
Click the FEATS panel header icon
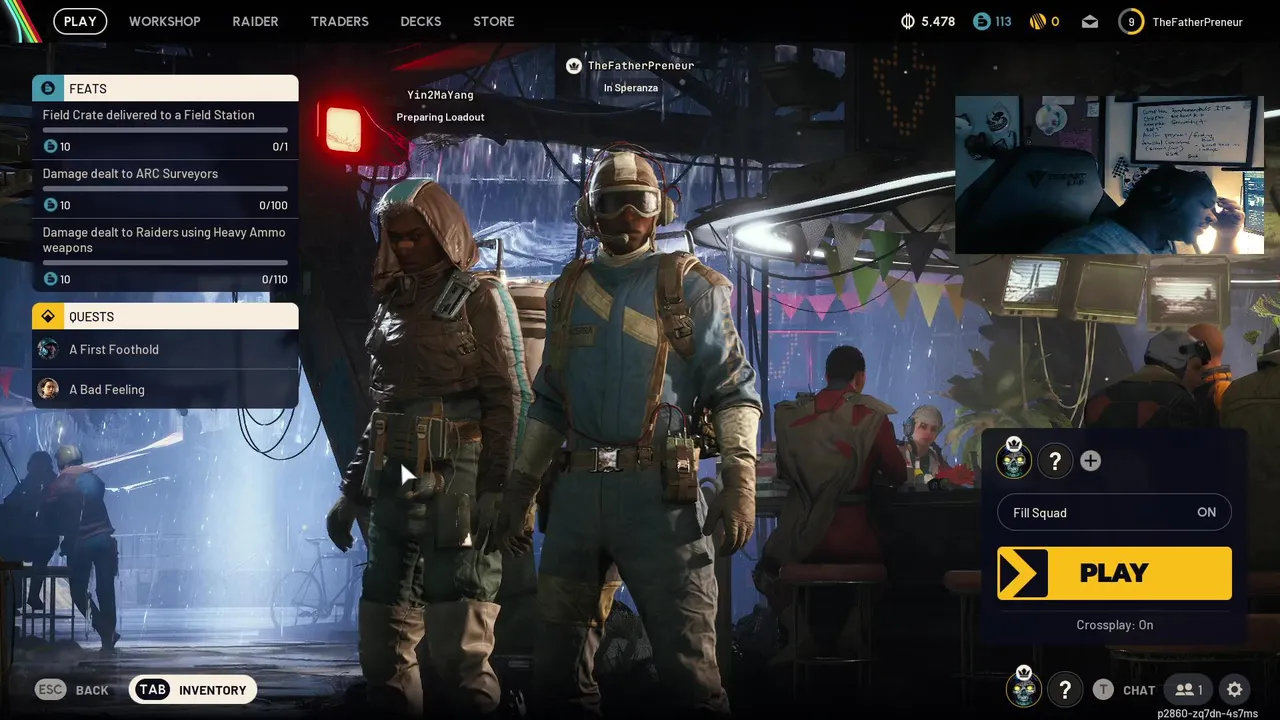[x=48, y=88]
